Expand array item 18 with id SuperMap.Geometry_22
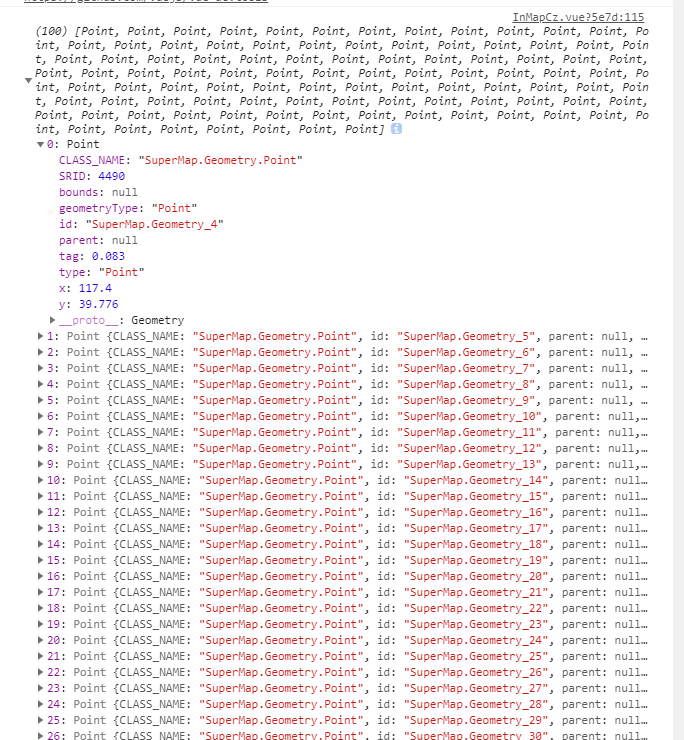The image size is (684, 740). click(41, 608)
